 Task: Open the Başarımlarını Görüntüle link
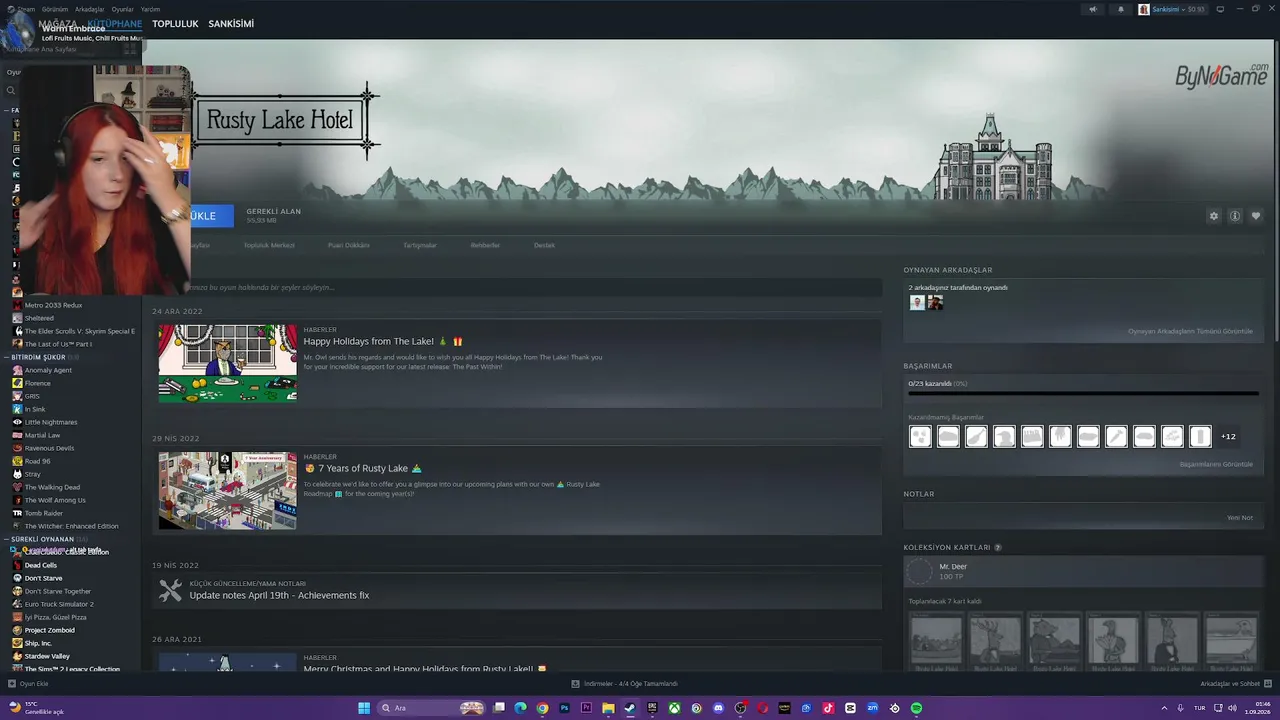point(1216,464)
